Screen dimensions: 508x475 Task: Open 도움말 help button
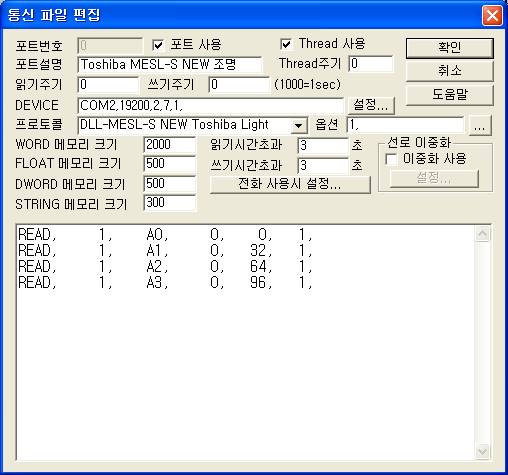[x=449, y=95]
